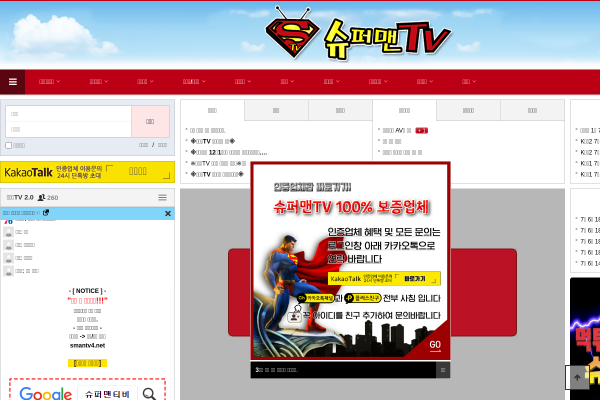This screenshot has width=600, height=400.
Task: Toggle the checkbox under the login fields
Action: (8, 145)
